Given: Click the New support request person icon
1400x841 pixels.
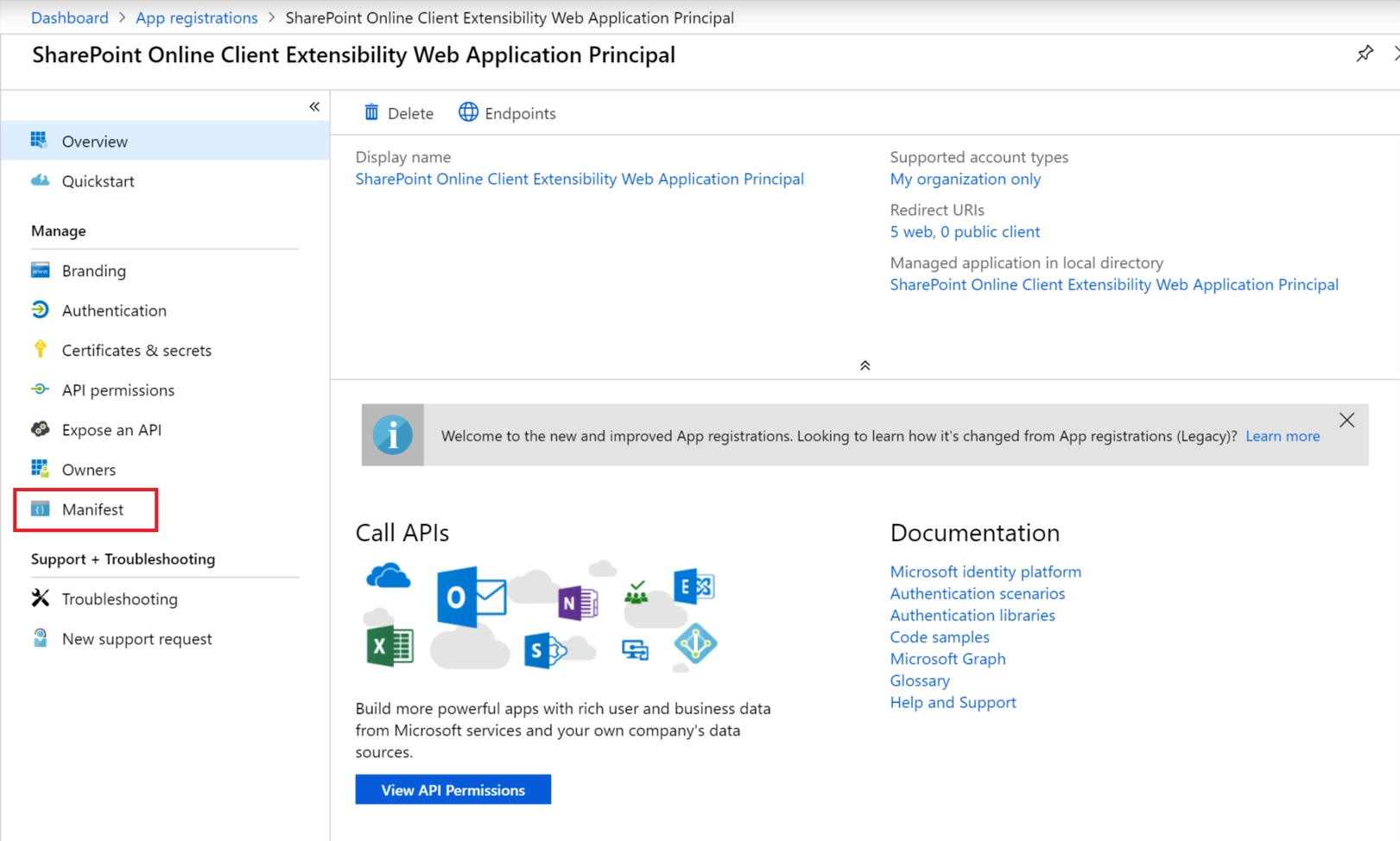Looking at the screenshot, I should (40, 638).
